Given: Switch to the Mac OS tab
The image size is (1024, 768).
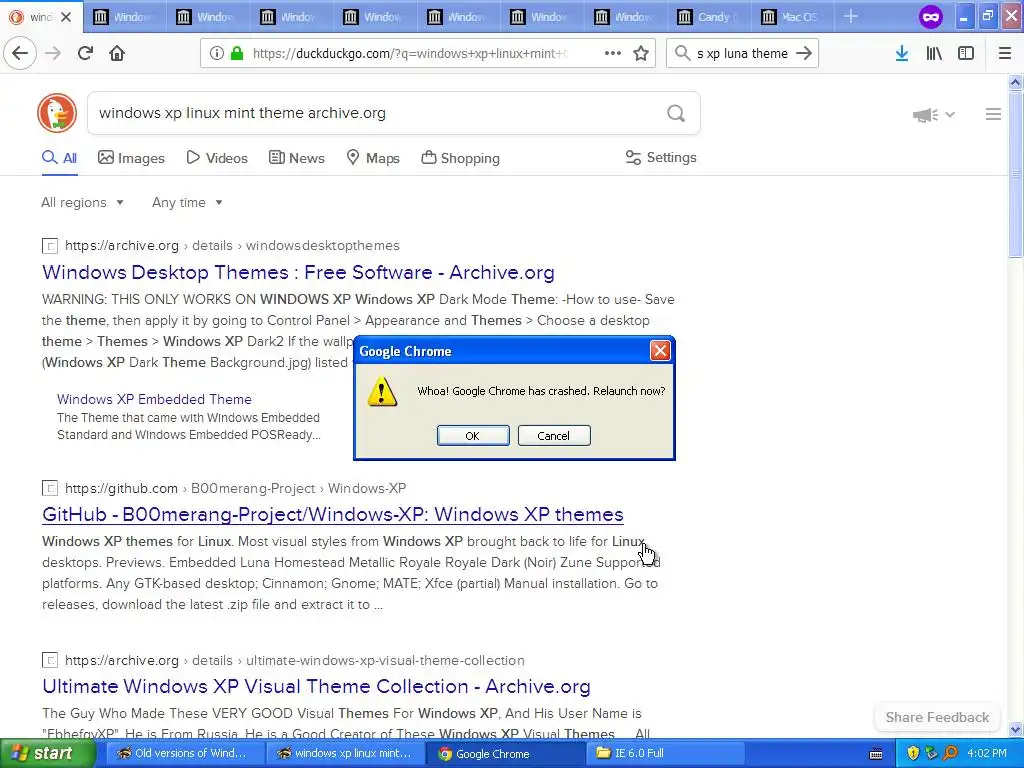Looking at the screenshot, I should coord(793,17).
